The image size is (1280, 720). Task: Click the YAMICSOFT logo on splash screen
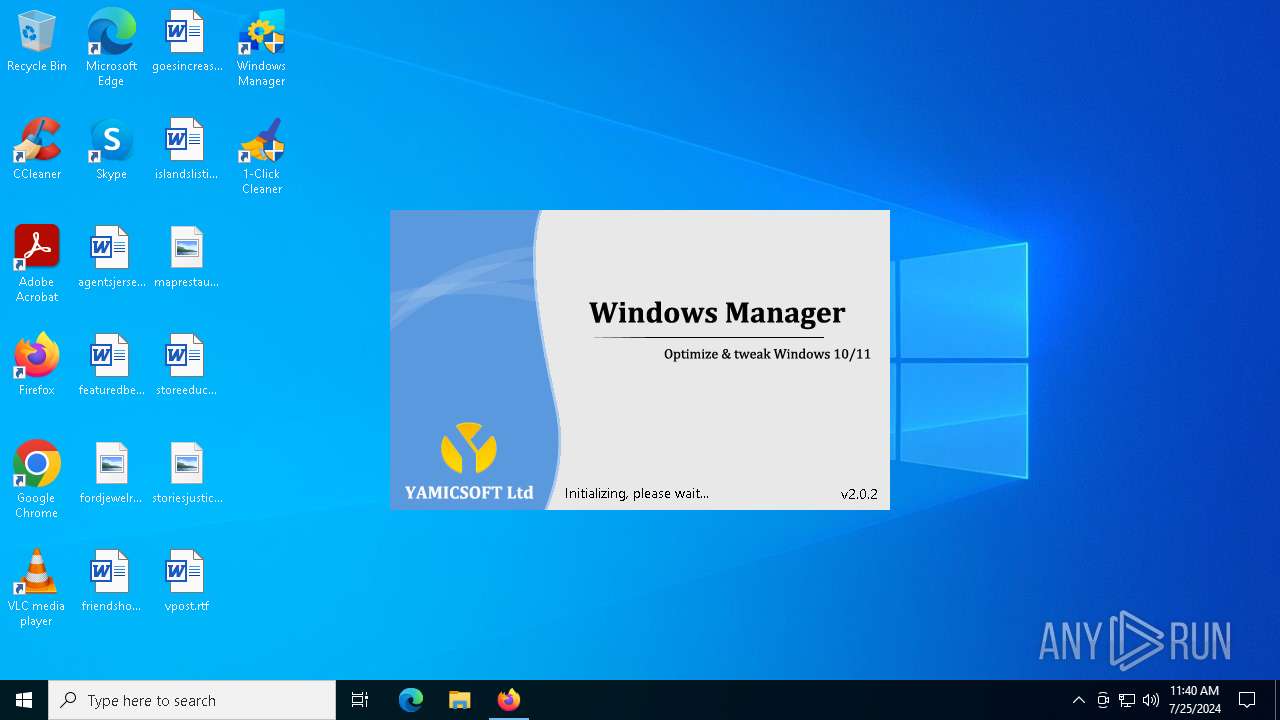(x=469, y=461)
